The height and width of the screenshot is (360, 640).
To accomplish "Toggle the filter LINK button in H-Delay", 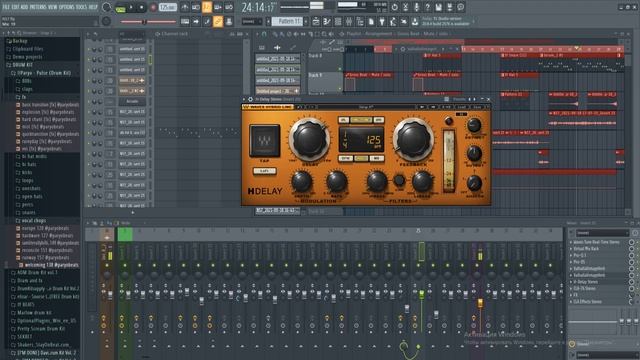I will click(399, 180).
